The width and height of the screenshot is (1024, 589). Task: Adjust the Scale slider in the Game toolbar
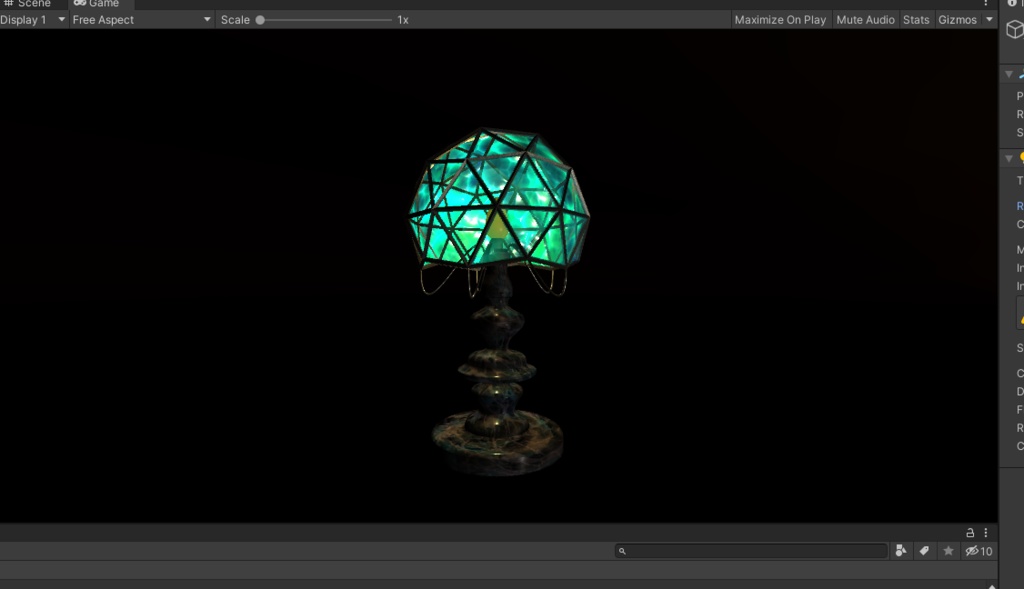tap(262, 19)
